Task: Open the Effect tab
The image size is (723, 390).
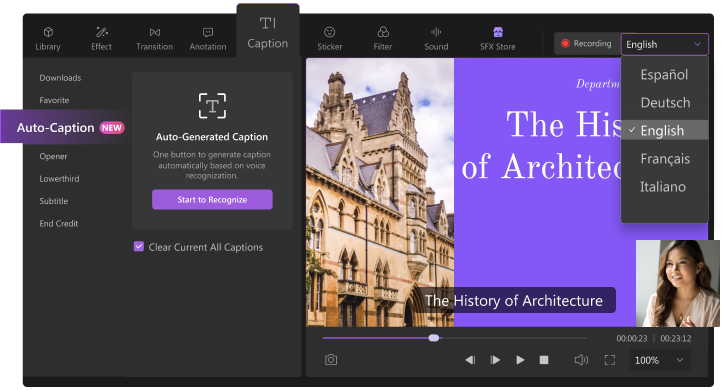Action: [x=101, y=39]
